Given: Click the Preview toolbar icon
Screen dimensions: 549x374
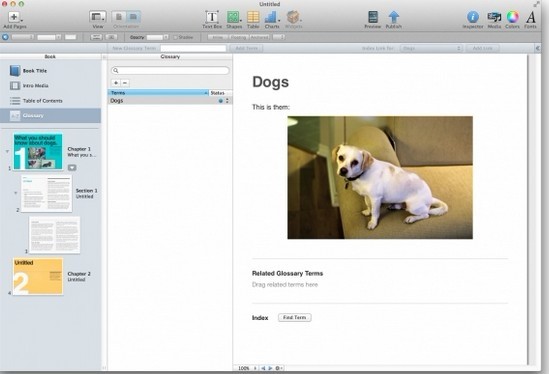Looking at the screenshot, I should click(x=373, y=17).
